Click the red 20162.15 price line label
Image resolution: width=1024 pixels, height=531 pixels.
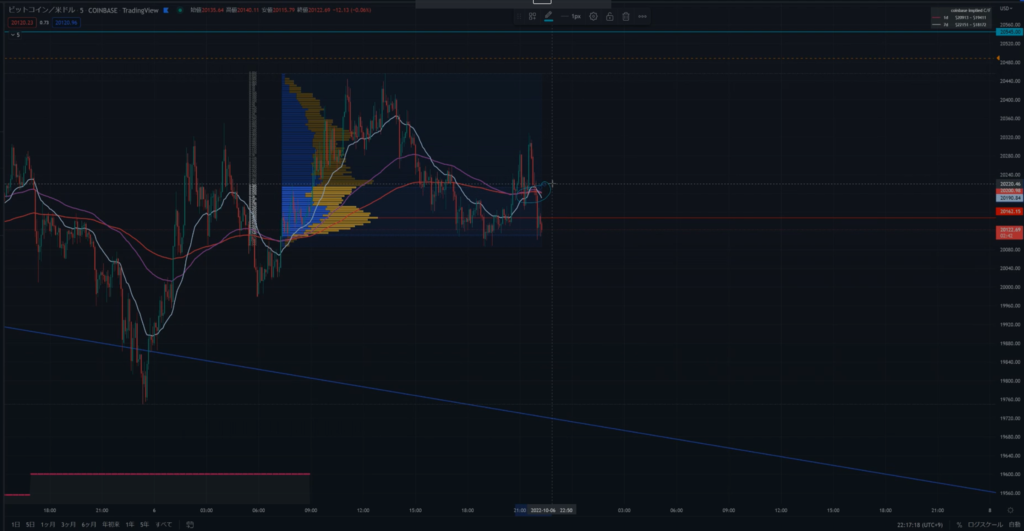coord(1009,212)
